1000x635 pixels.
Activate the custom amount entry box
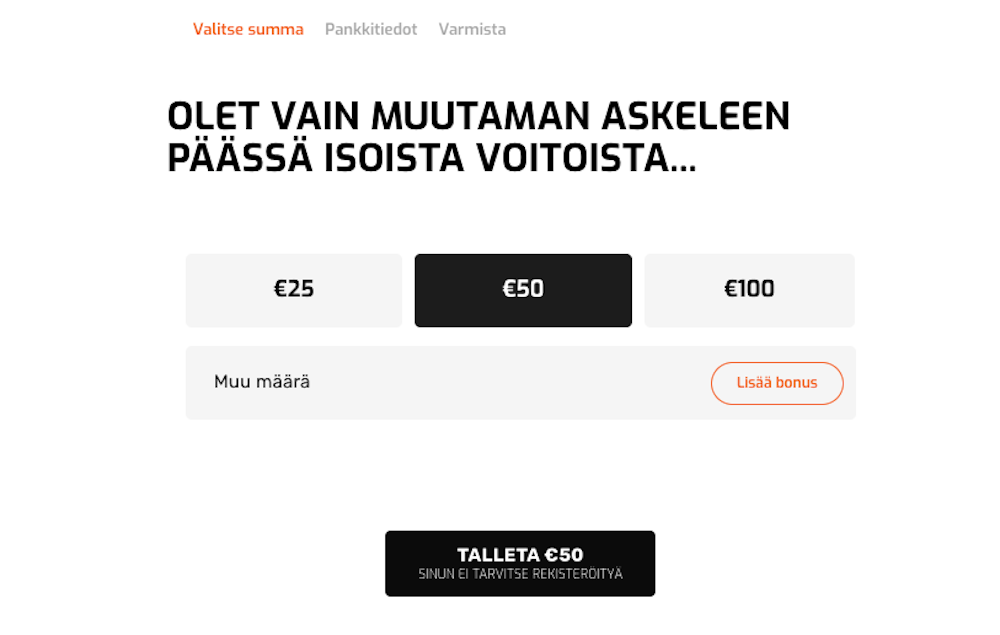[350, 383]
